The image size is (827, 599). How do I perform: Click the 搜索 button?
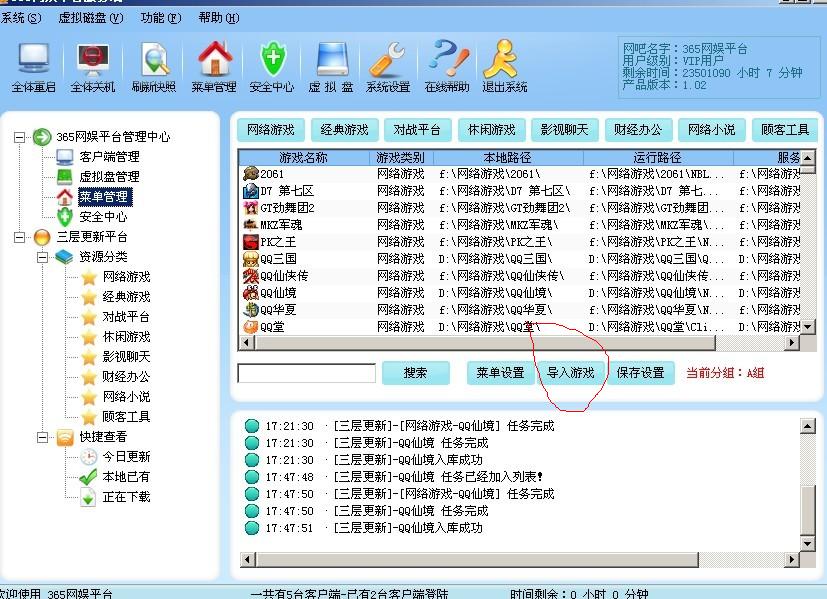coord(416,373)
